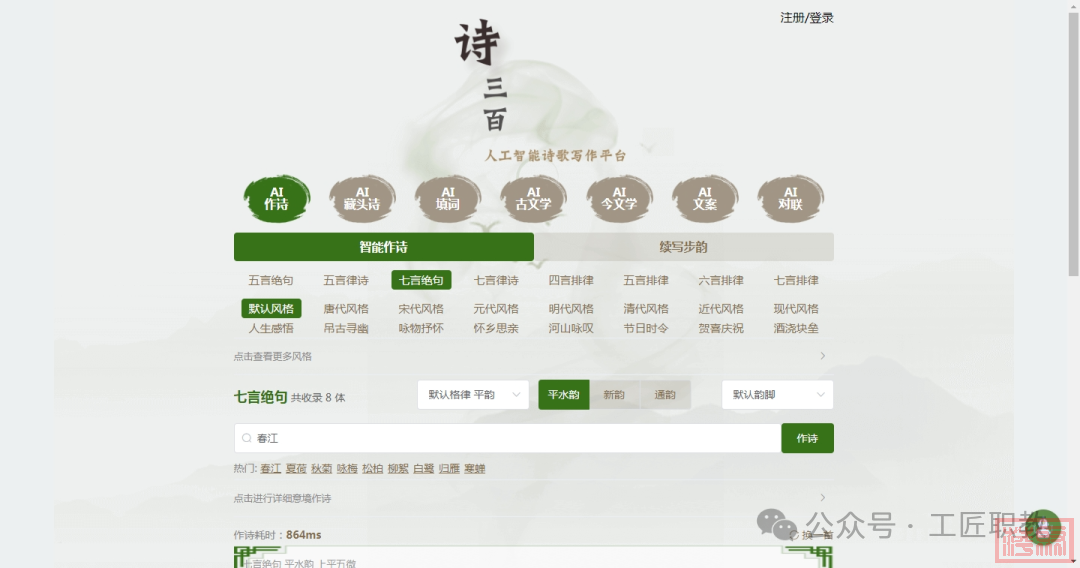Pick the 吊古寻幽 theme
Image resolution: width=1080 pixels, height=568 pixels.
pos(346,328)
